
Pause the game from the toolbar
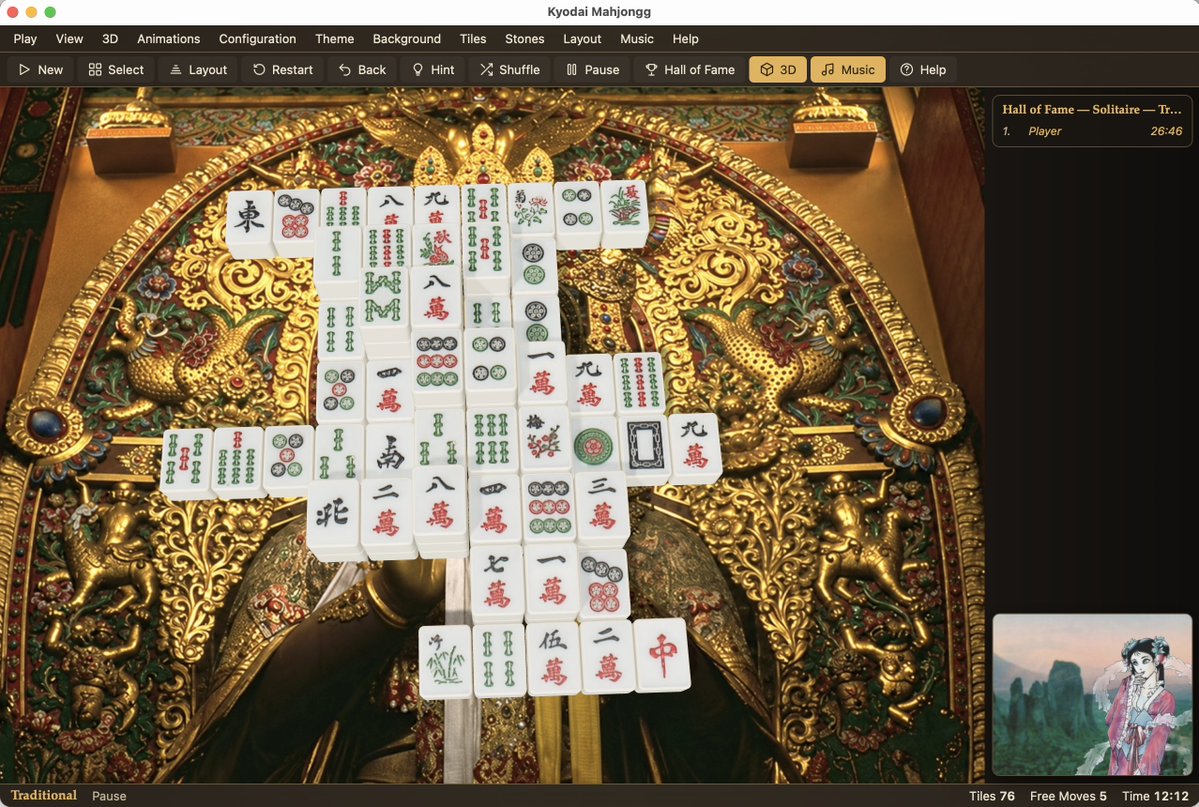[593, 70]
